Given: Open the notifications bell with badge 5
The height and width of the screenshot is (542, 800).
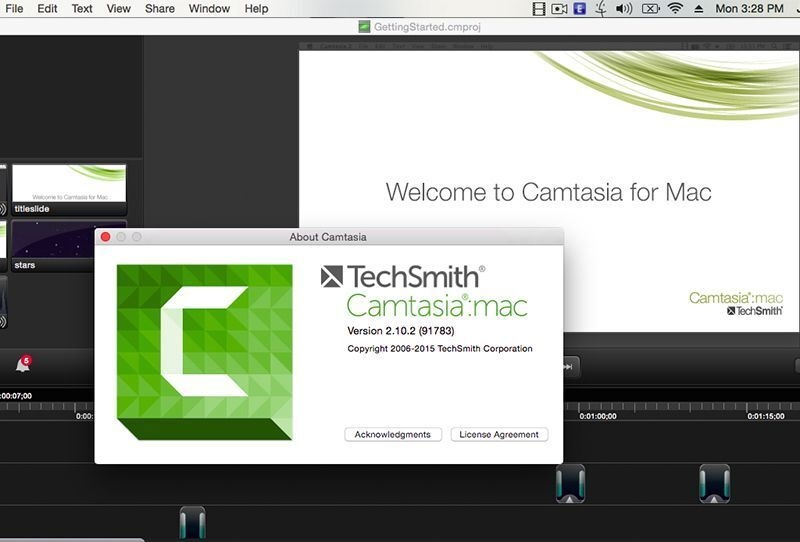Looking at the screenshot, I should pyautogui.click(x=23, y=364).
